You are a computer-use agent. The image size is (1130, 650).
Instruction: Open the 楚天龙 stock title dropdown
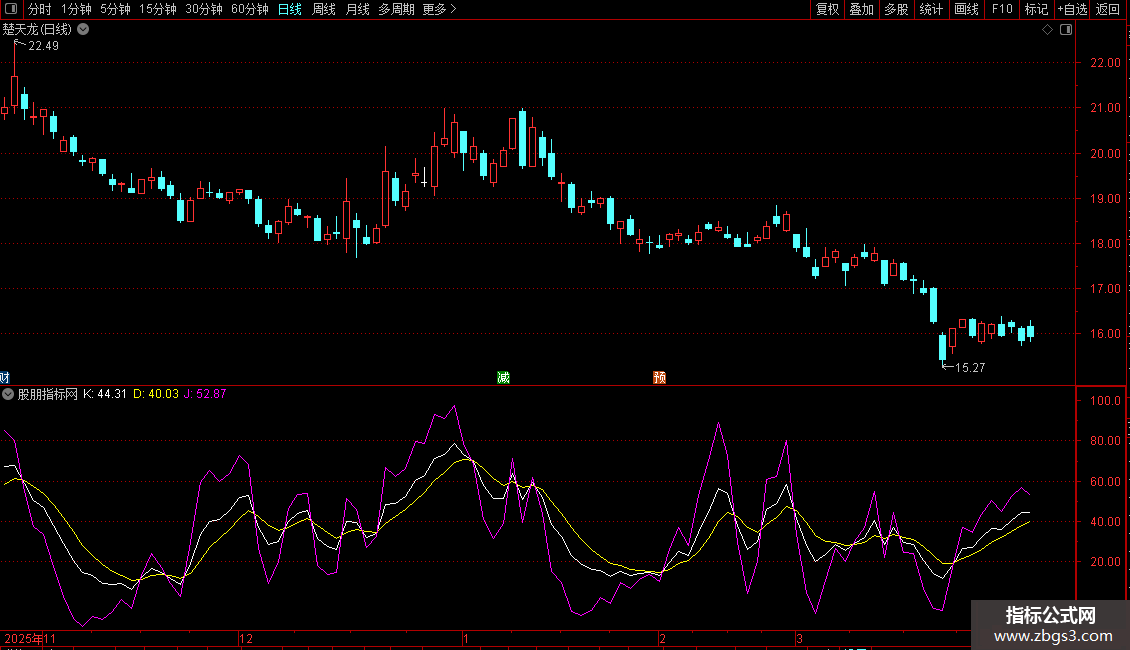click(x=83, y=30)
